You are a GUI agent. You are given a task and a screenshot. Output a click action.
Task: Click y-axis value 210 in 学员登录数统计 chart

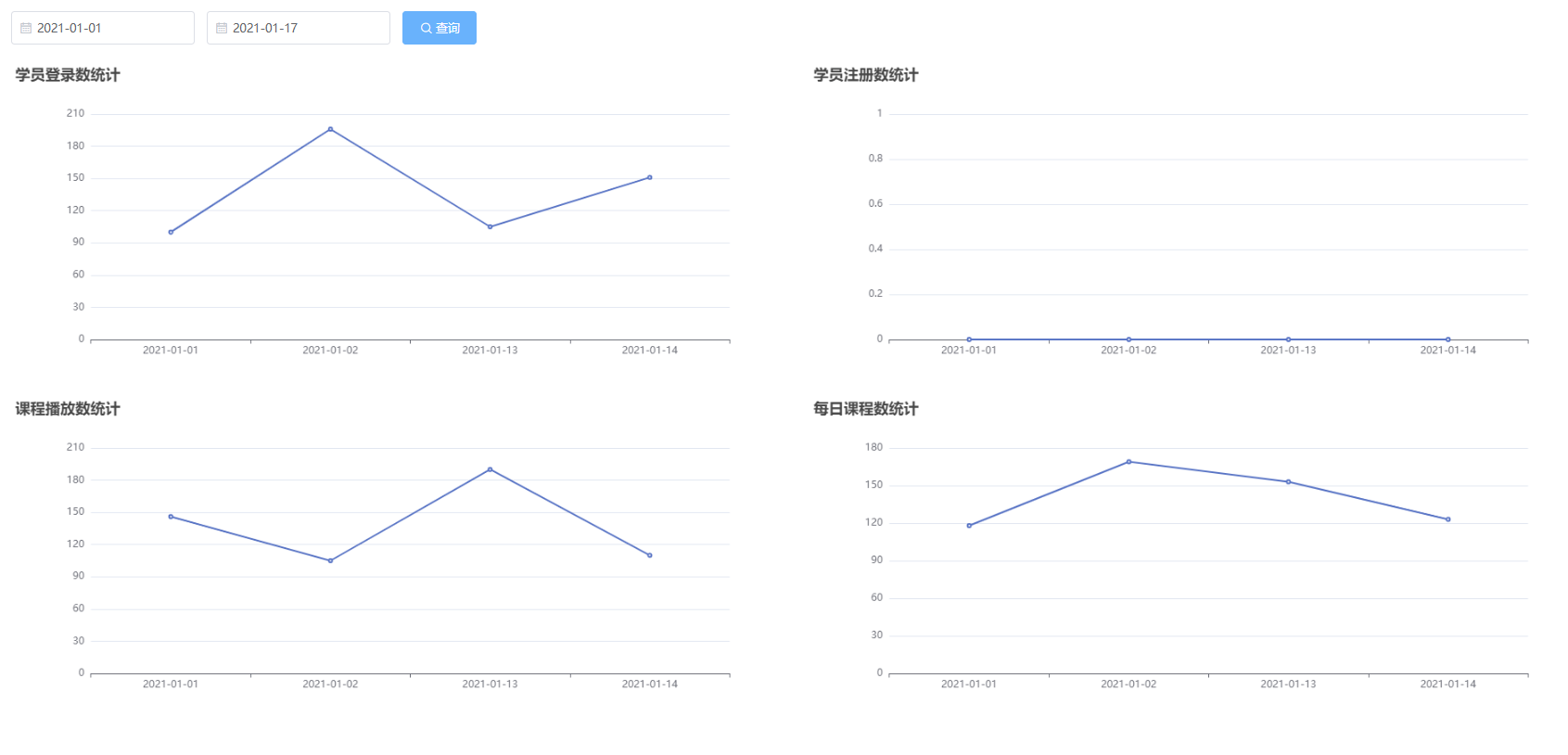(x=75, y=113)
